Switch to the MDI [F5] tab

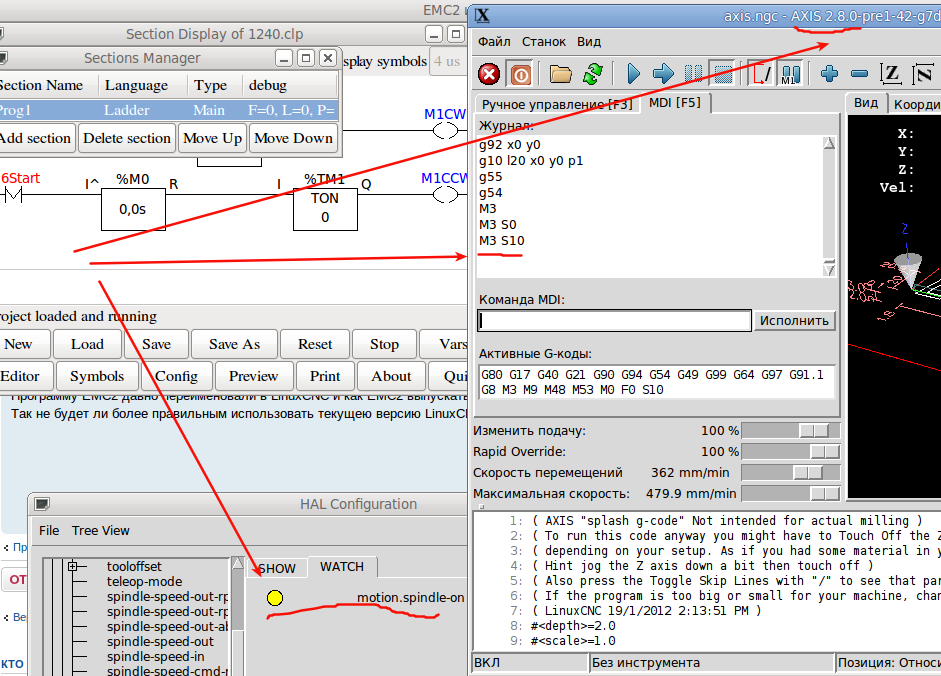[x=675, y=103]
